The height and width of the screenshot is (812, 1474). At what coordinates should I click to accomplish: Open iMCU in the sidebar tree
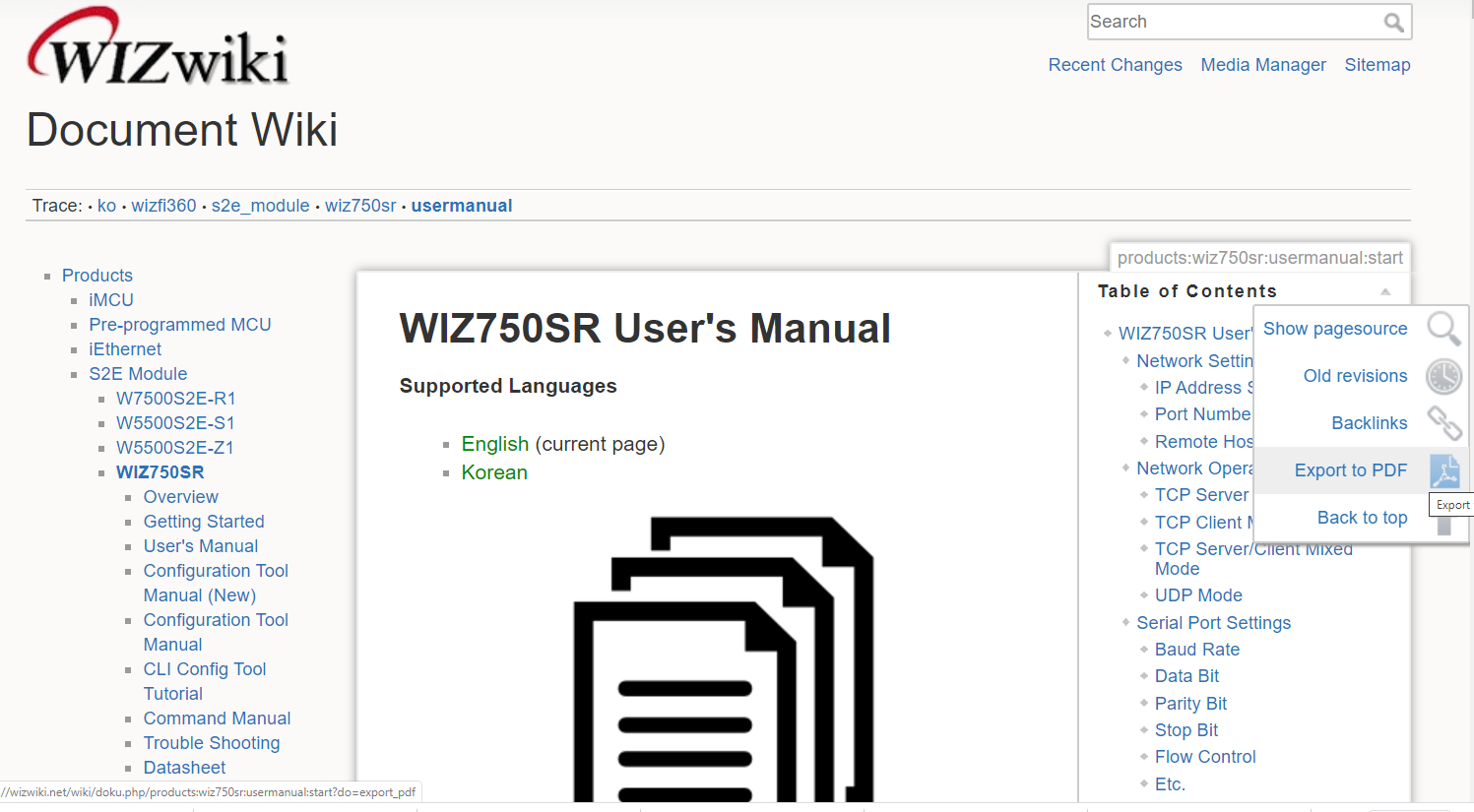[110, 300]
